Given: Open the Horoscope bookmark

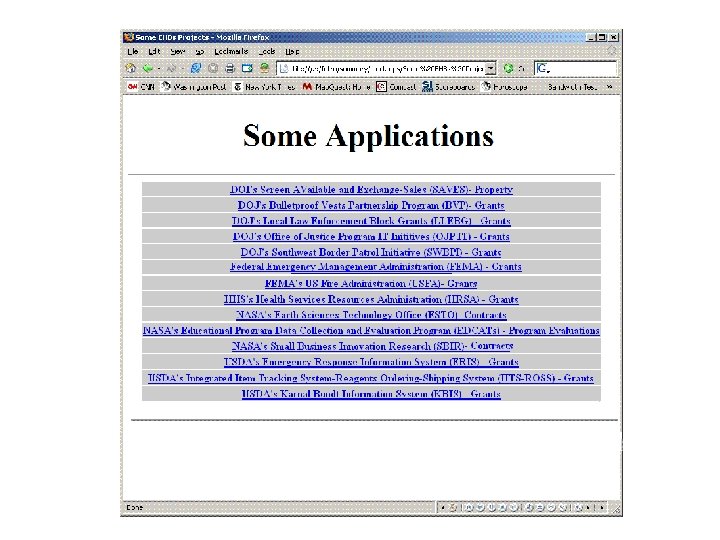Looking at the screenshot, I should click(x=504, y=86).
